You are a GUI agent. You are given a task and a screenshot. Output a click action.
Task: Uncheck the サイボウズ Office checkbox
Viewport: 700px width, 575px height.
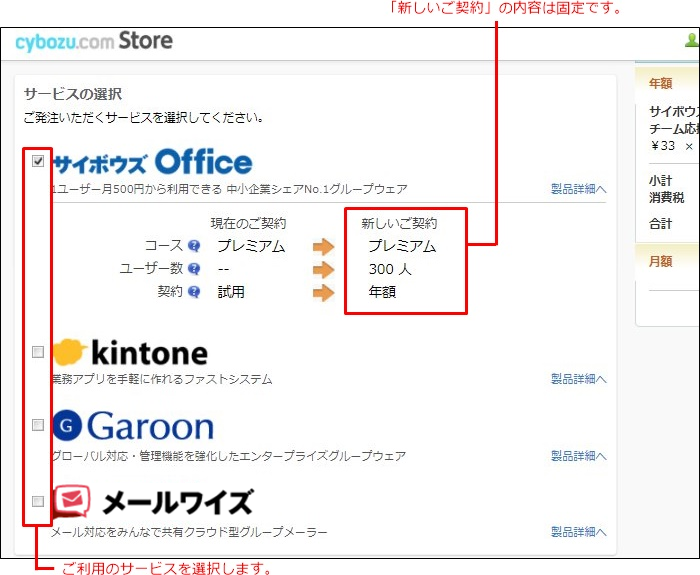click(38, 161)
